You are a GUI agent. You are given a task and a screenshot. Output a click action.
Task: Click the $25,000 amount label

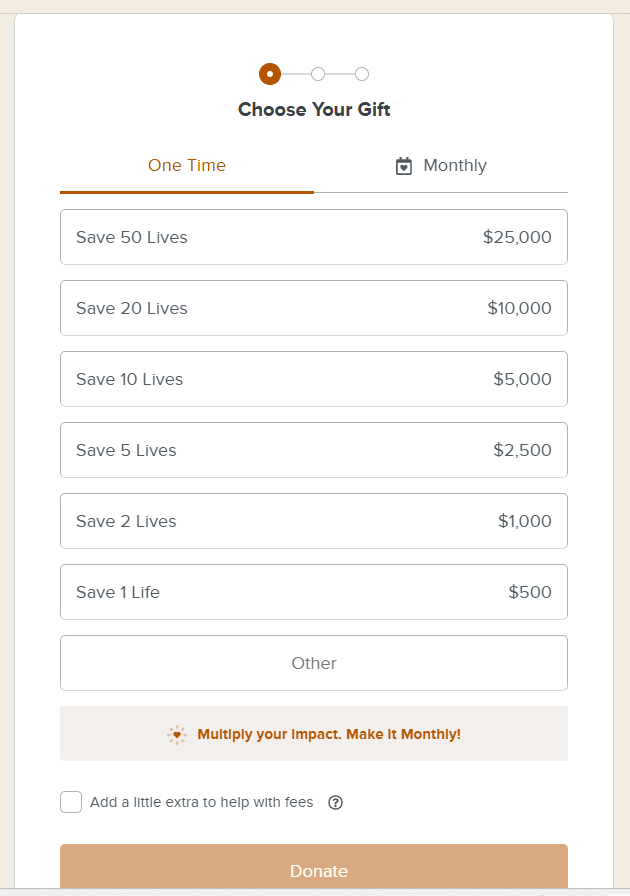(517, 237)
